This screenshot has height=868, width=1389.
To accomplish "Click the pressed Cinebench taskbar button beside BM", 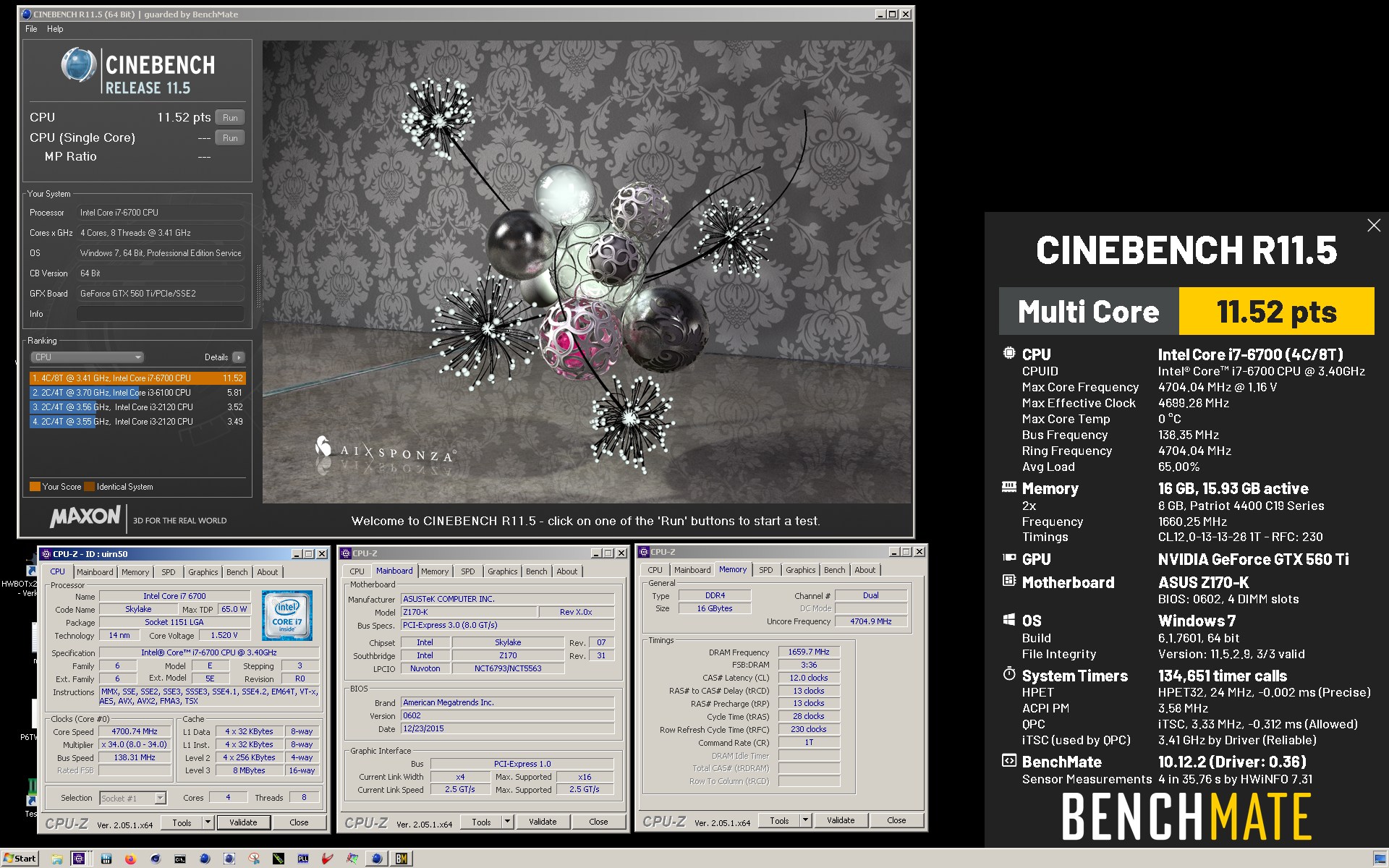I will (x=377, y=859).
